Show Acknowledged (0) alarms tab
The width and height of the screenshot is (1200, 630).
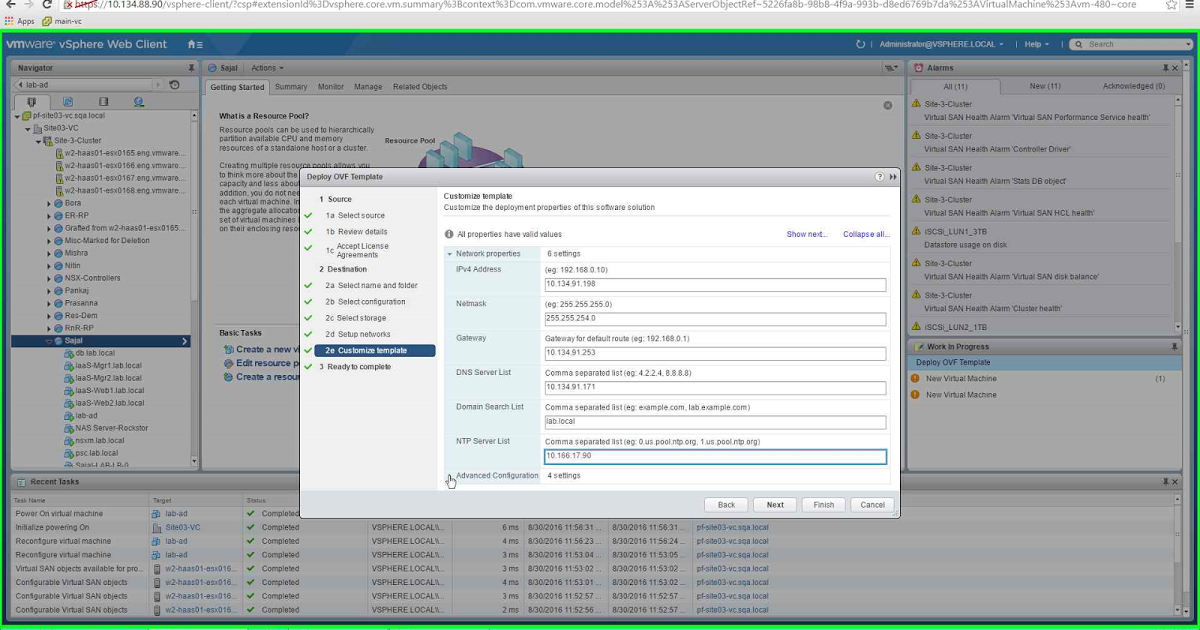(x=1134, y=86)
